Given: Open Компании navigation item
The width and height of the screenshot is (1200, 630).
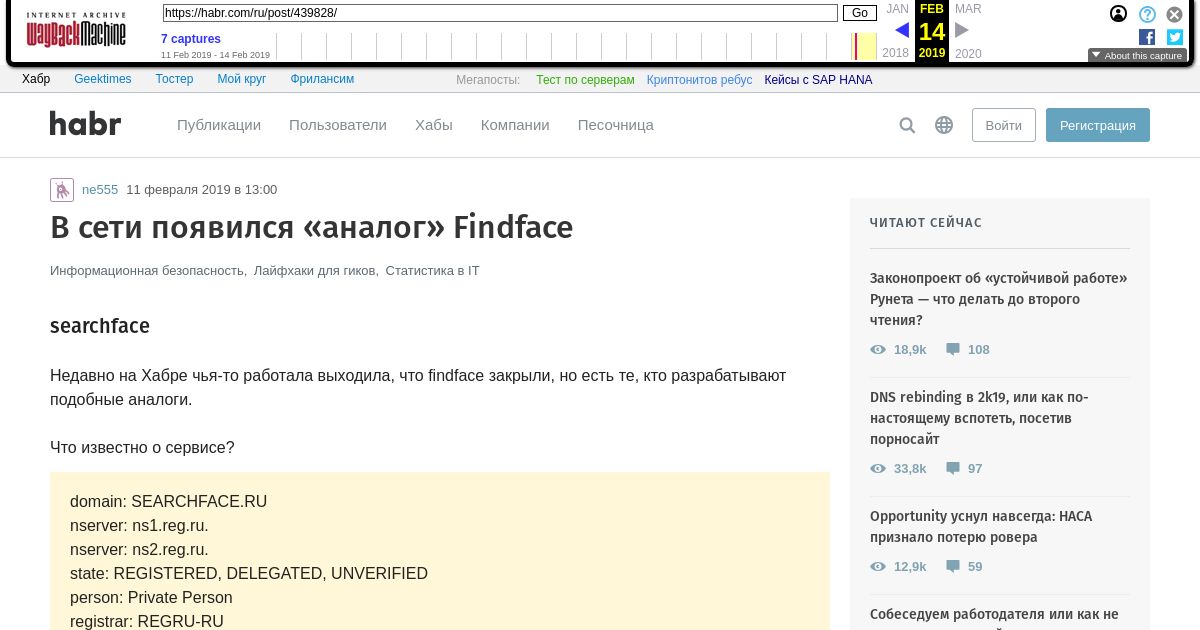Looking at the screenshot, I should [515, 125].
